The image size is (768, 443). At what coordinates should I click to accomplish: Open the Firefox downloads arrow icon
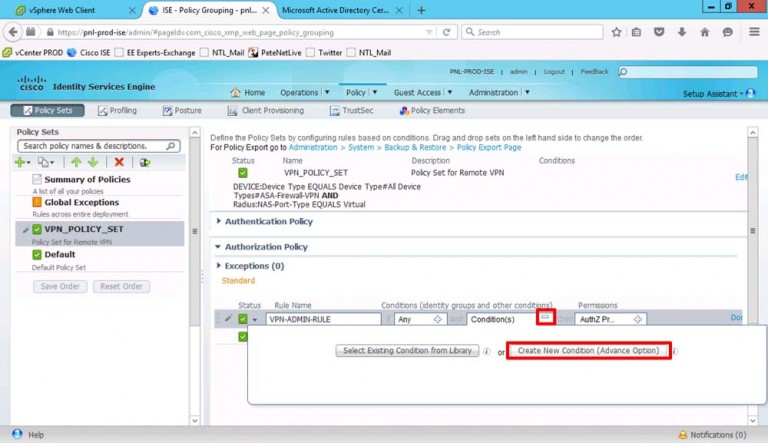[x=682, y=32]
